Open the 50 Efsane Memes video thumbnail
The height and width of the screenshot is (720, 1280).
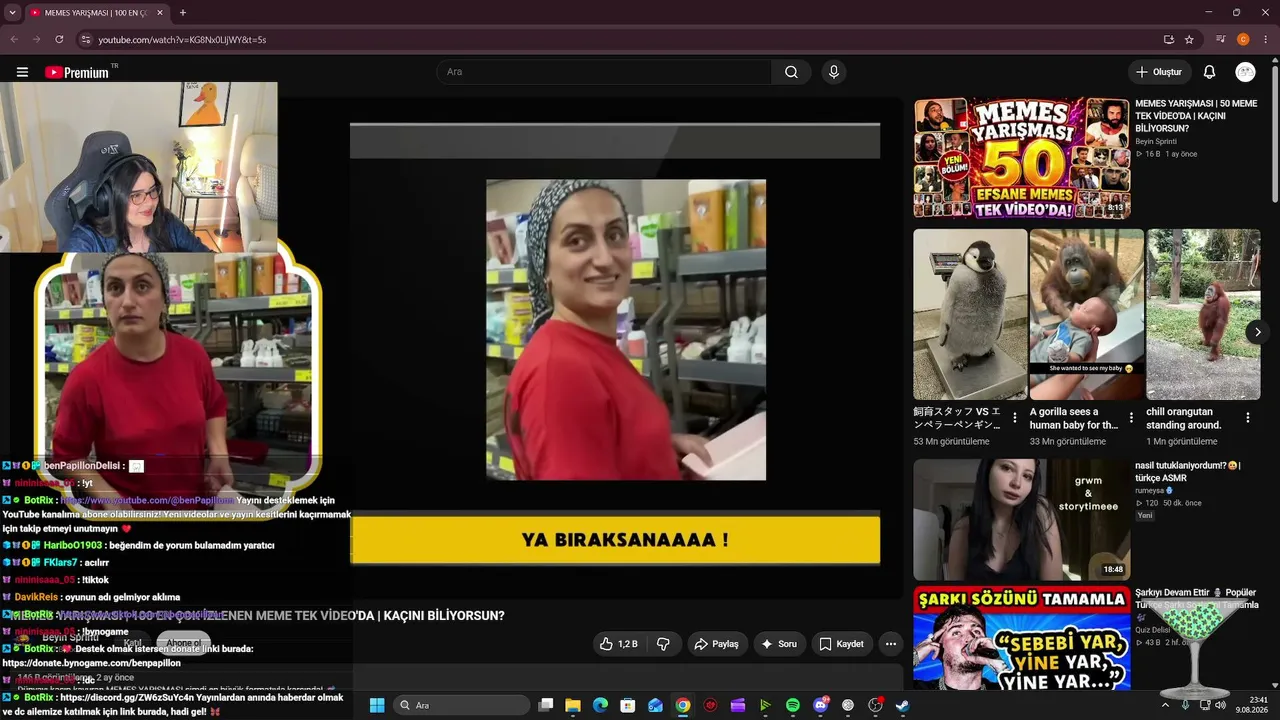pyautogui.click(x=1021, y=158)
